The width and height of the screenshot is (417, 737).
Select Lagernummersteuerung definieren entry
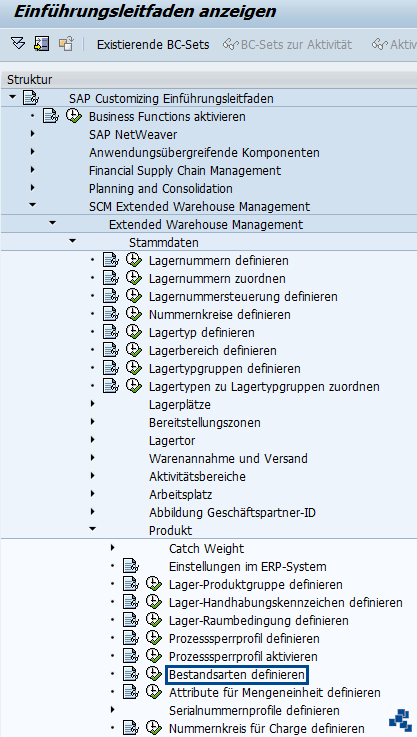click(243, 297)
